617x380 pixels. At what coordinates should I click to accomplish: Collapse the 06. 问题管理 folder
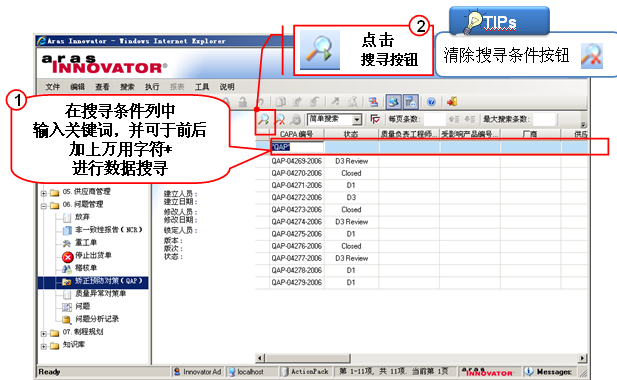[44, 205]
